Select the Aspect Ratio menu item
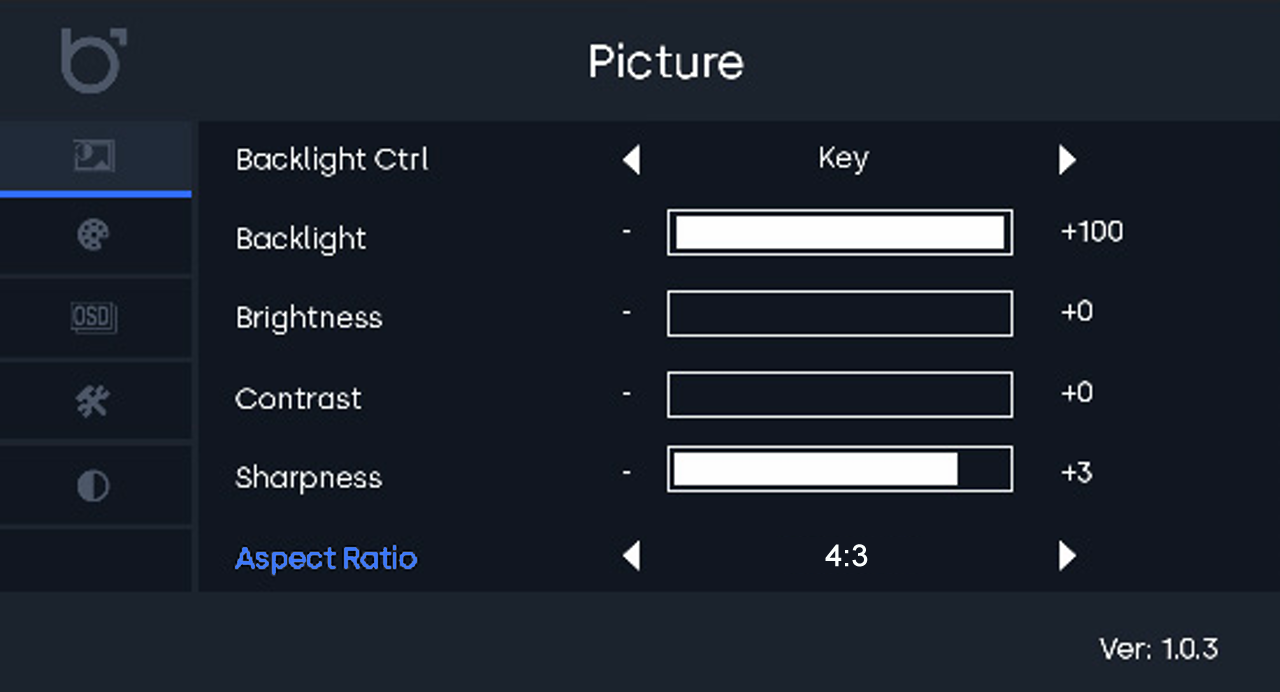This screenshot has width=1280, height=692. [326, 558]
